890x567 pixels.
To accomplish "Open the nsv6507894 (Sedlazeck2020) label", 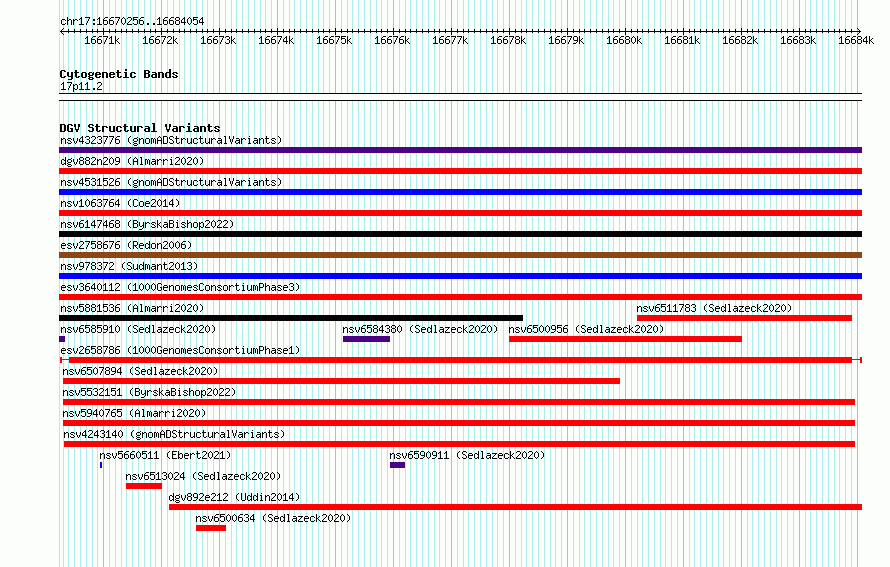I will coord(140,371).
